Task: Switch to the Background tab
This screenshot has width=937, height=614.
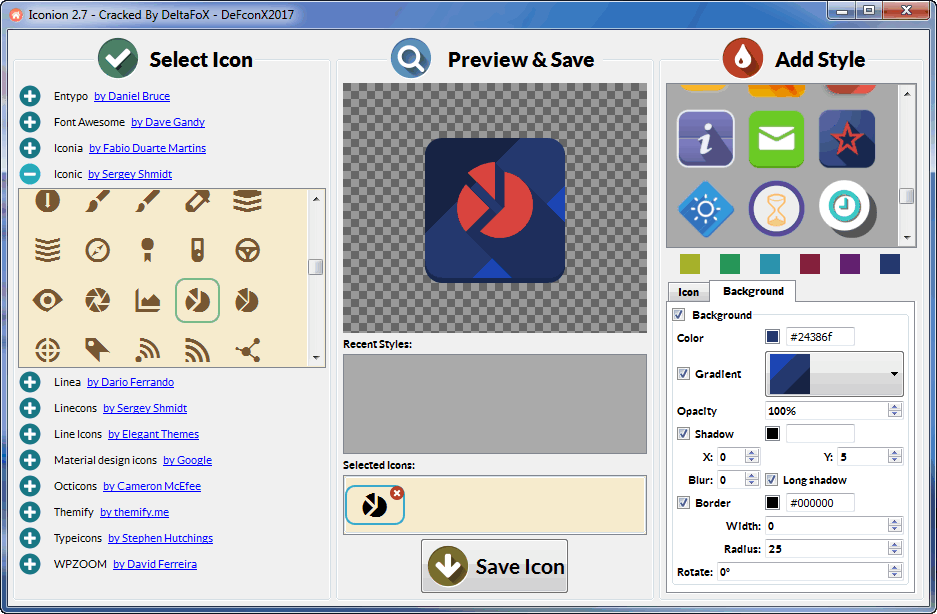Action: tap(753, 291)
